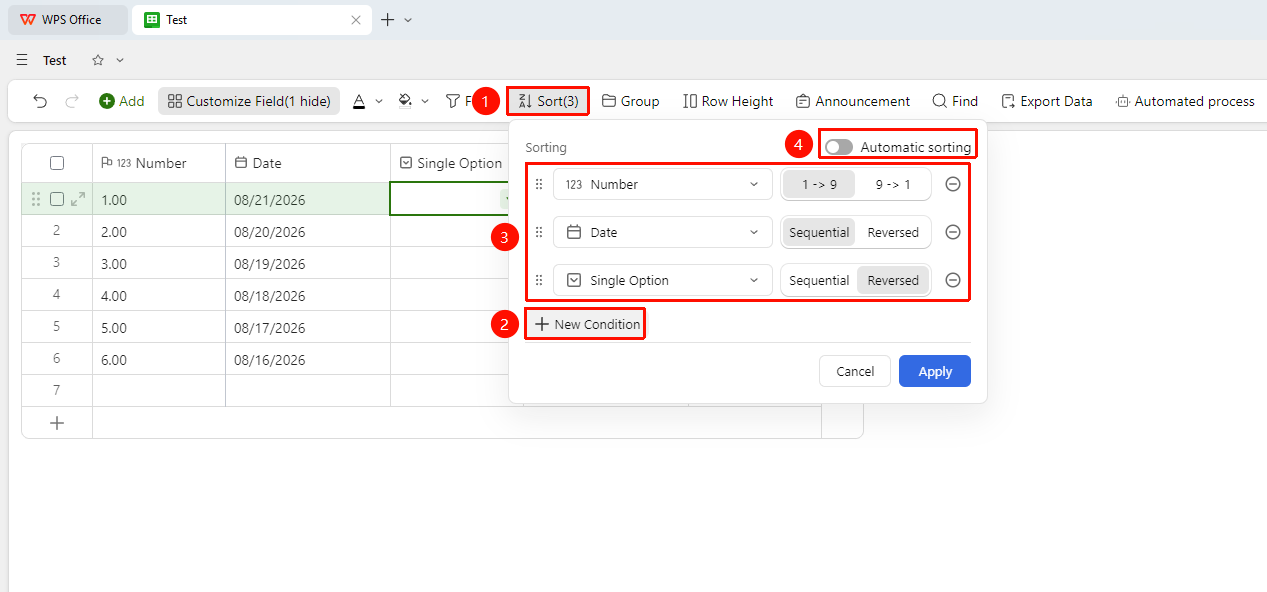The image size is (1267, 592).
Task: Open the Date field dropdown in Sorting
Action: coord(663,232)
